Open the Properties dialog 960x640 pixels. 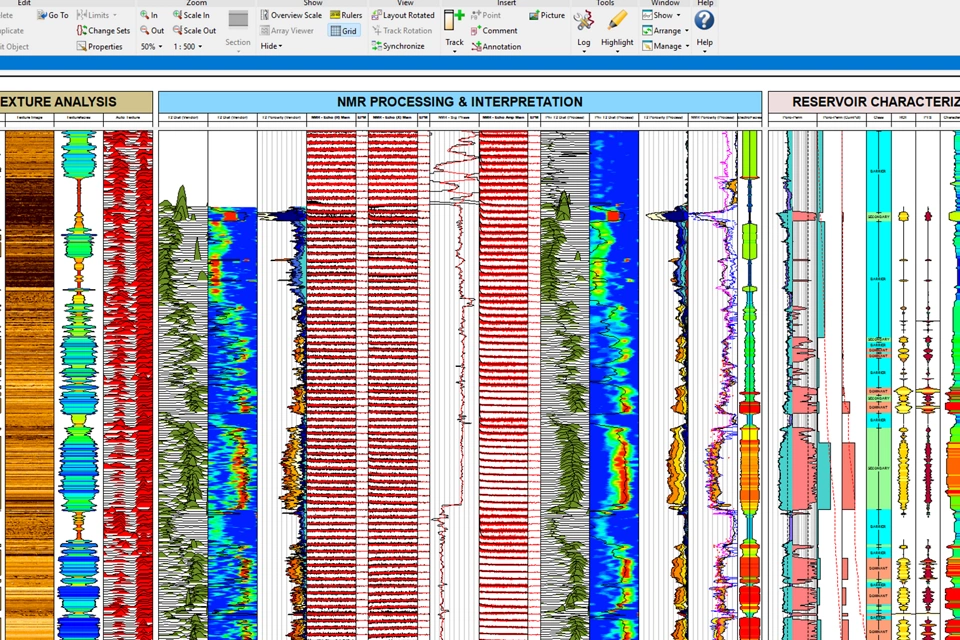pyautogui.click(x=100, y=46)
